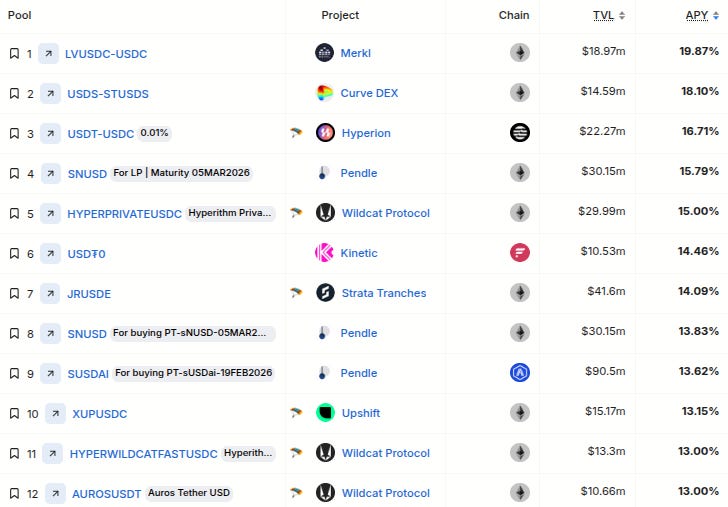
Task: Open external link arrow for USDS-STUSDS
Action: pyautogui.click(x=51, y=93)
